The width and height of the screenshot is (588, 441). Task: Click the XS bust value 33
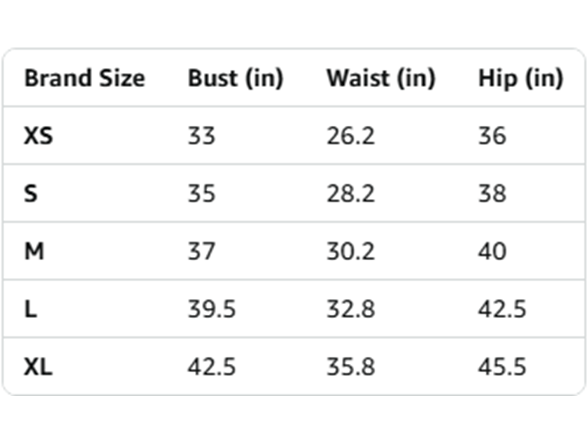pyautogui.click(x=201, y=136)
